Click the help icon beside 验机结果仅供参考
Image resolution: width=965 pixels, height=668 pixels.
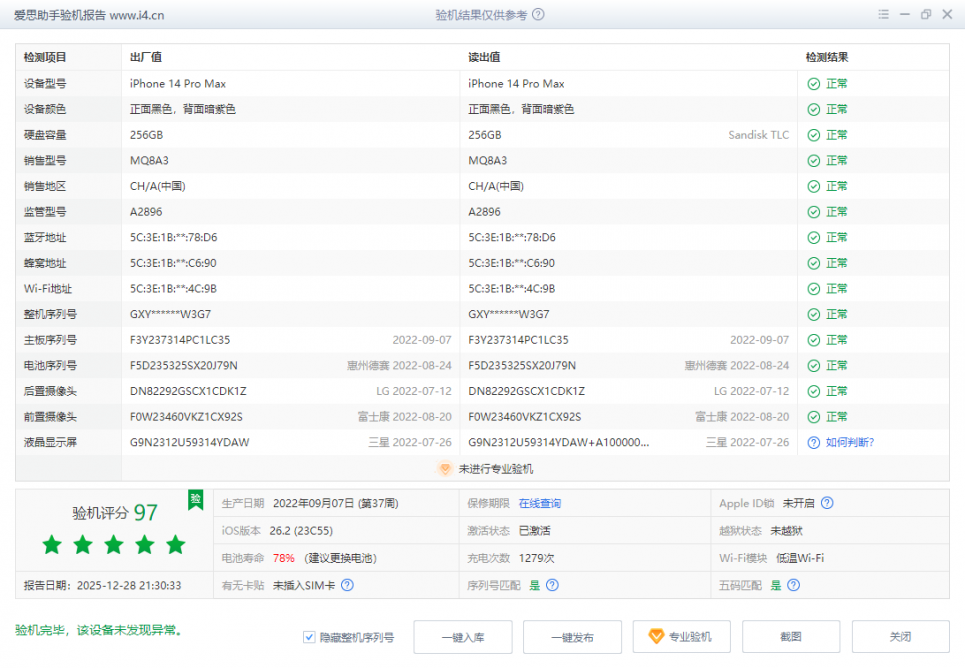coord(539,15)
